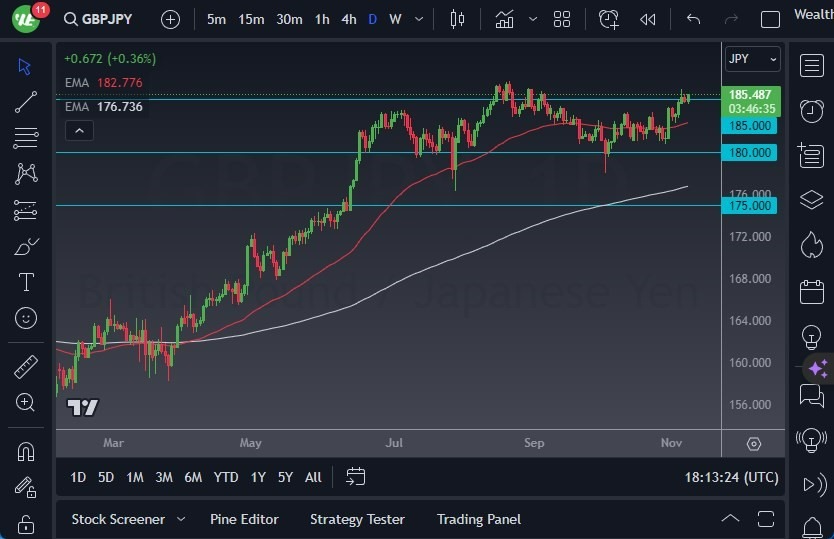The width and height of the screenshot is (834, 539).
Task: Switch to 30m timeframe
Action: coord(289,20)
